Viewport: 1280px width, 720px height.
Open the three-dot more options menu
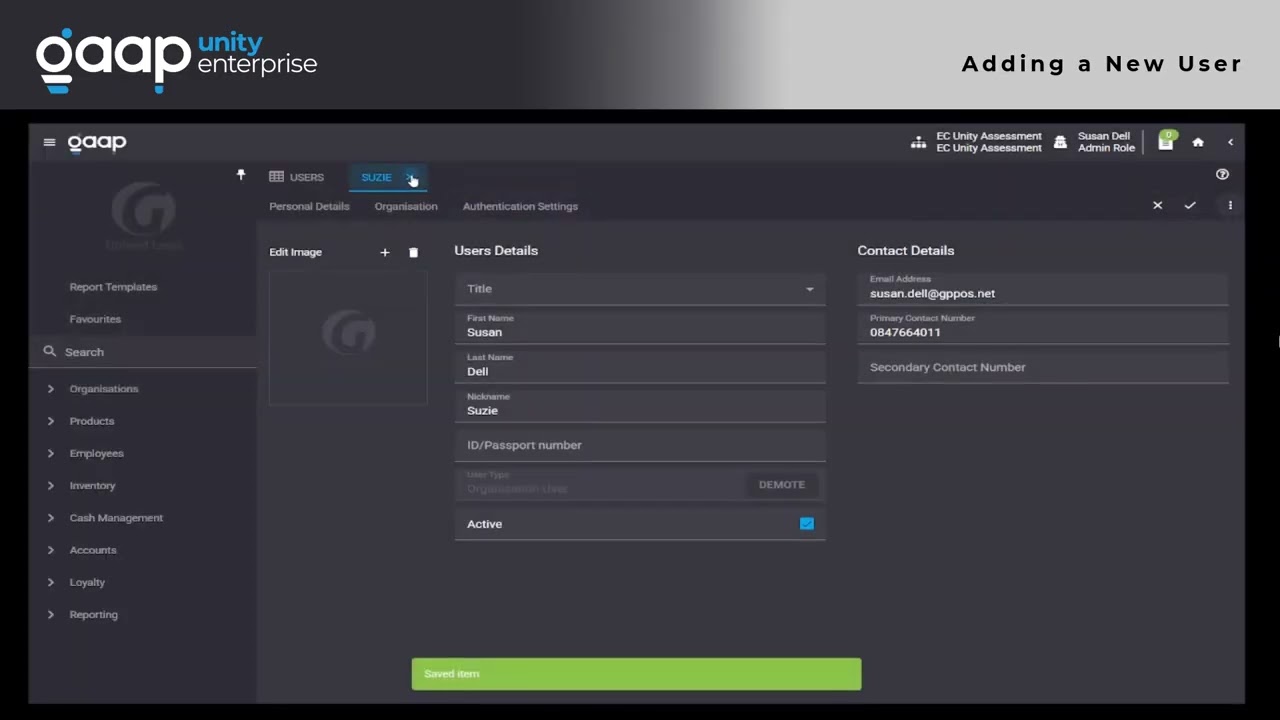[x=1230, y=205]
